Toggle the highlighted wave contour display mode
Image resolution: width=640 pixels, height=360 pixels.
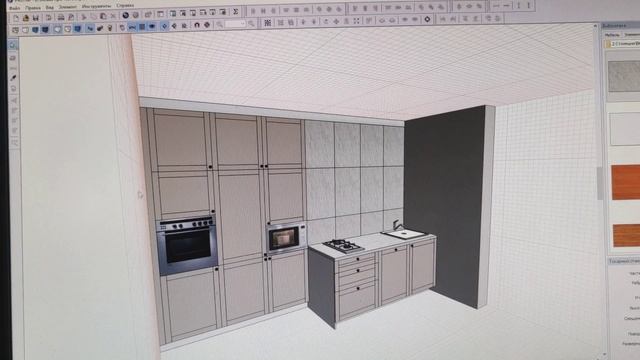pyautogui.click(x=132, y=27)
